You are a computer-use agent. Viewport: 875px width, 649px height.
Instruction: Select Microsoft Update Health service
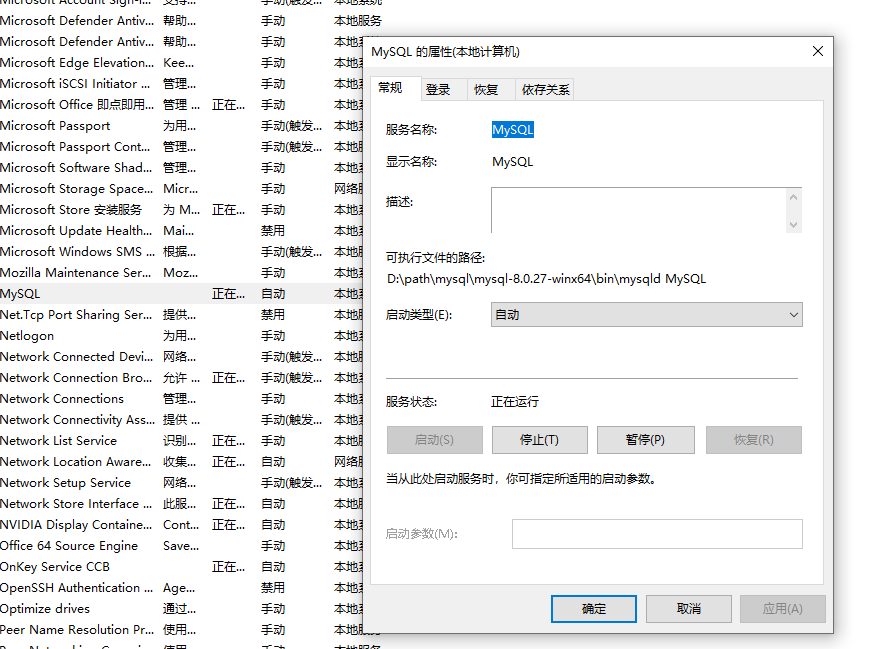pyautogui.click(x=181, y=231)
